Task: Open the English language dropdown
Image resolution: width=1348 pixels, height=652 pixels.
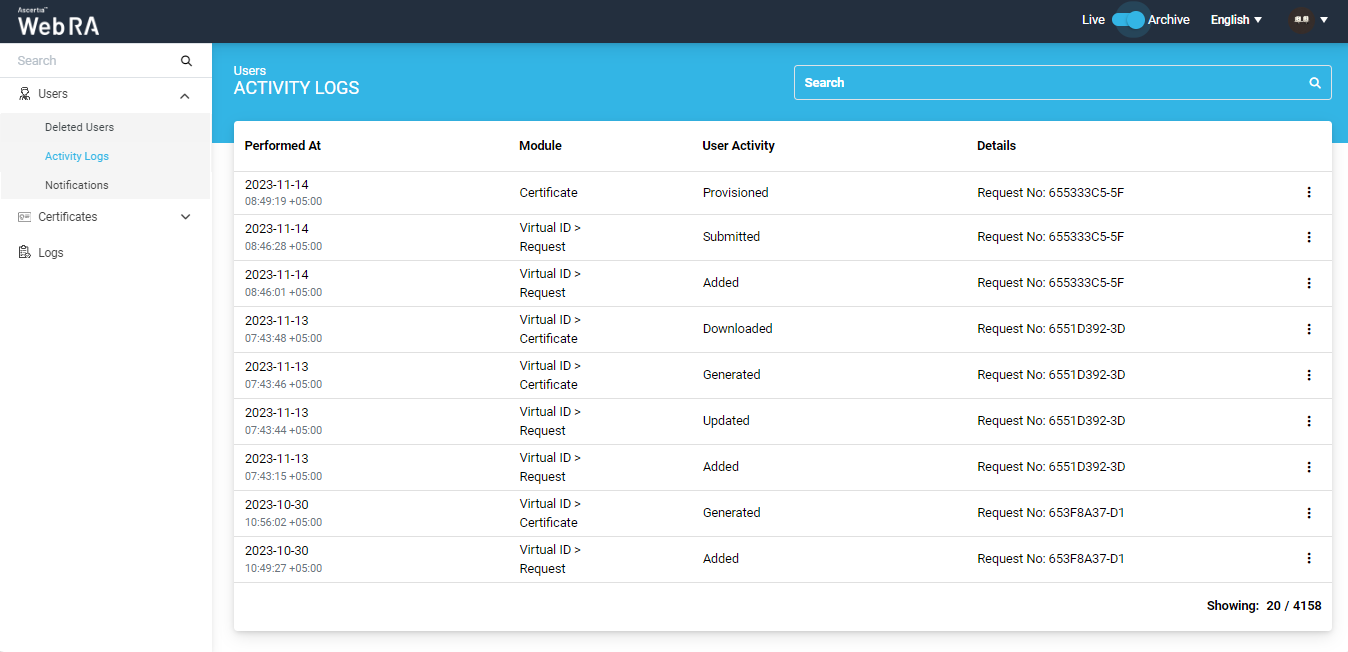Action: (1236, 20)
